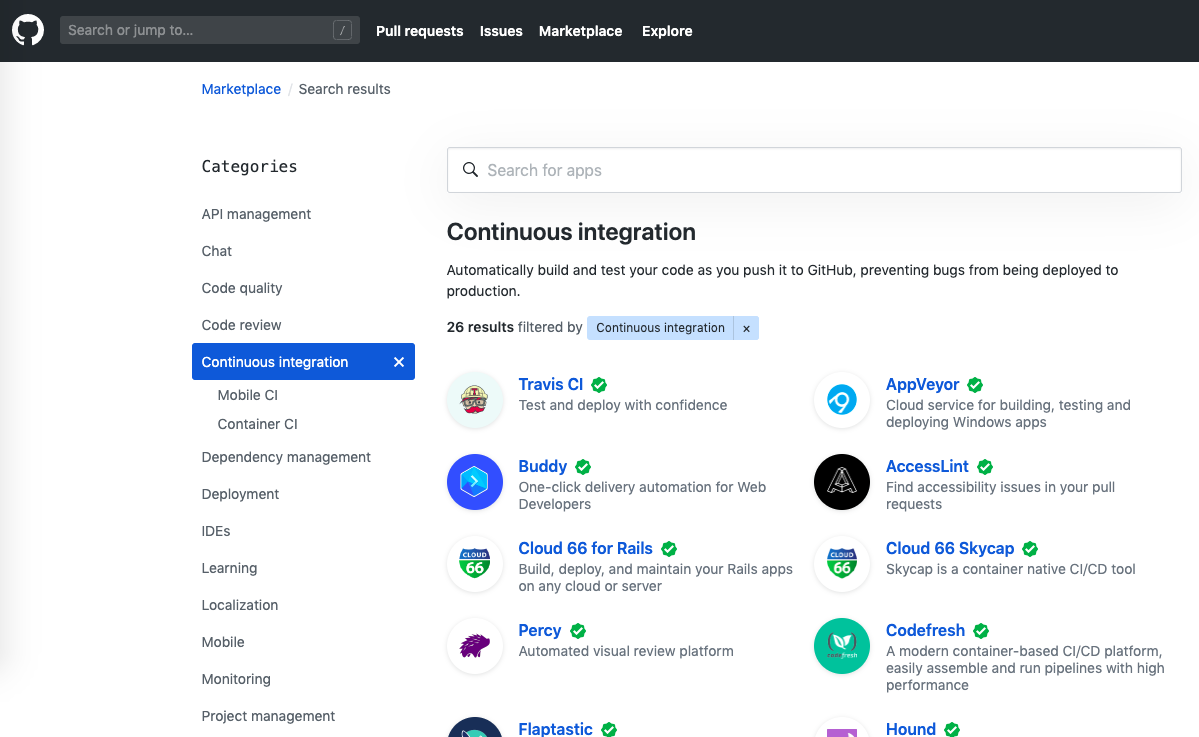Viewport: 1199px width, 737px height.
Task: Open the Flaptastic listing link
Action: coord(555,729)
